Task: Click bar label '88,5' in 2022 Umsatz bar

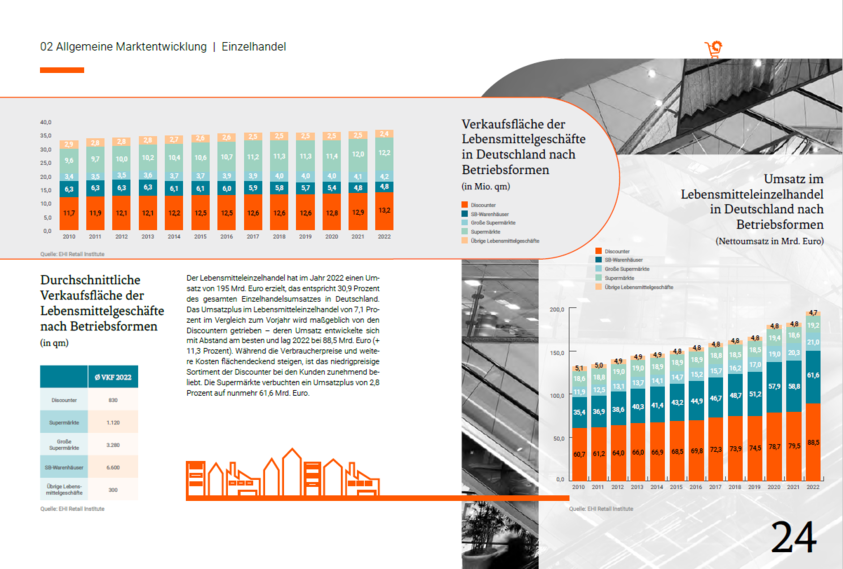Action: click(x=813, y=443)
